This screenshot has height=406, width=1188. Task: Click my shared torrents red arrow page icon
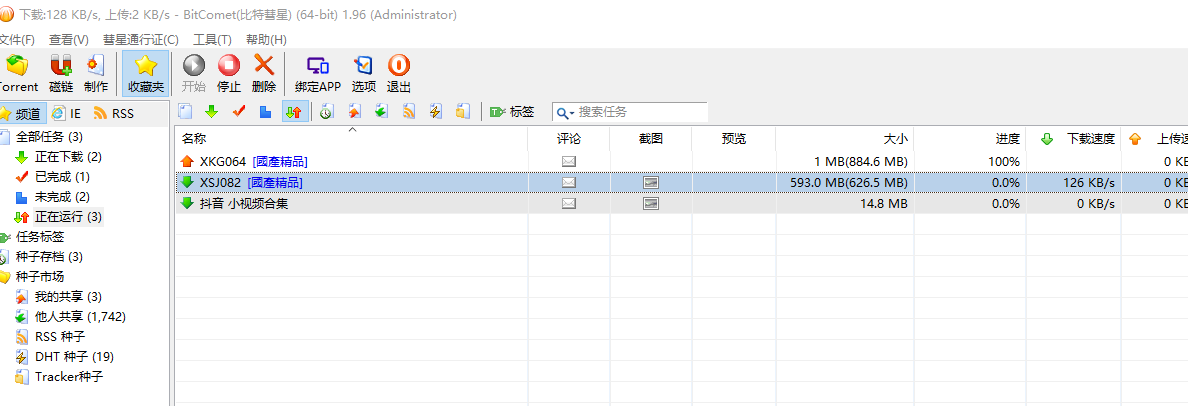[x=354, y=112]
